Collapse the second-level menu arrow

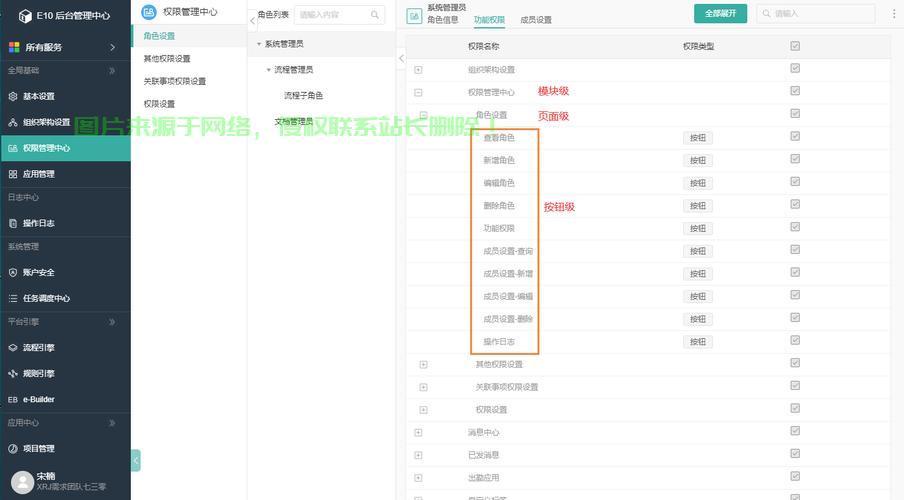click(253, 20)
